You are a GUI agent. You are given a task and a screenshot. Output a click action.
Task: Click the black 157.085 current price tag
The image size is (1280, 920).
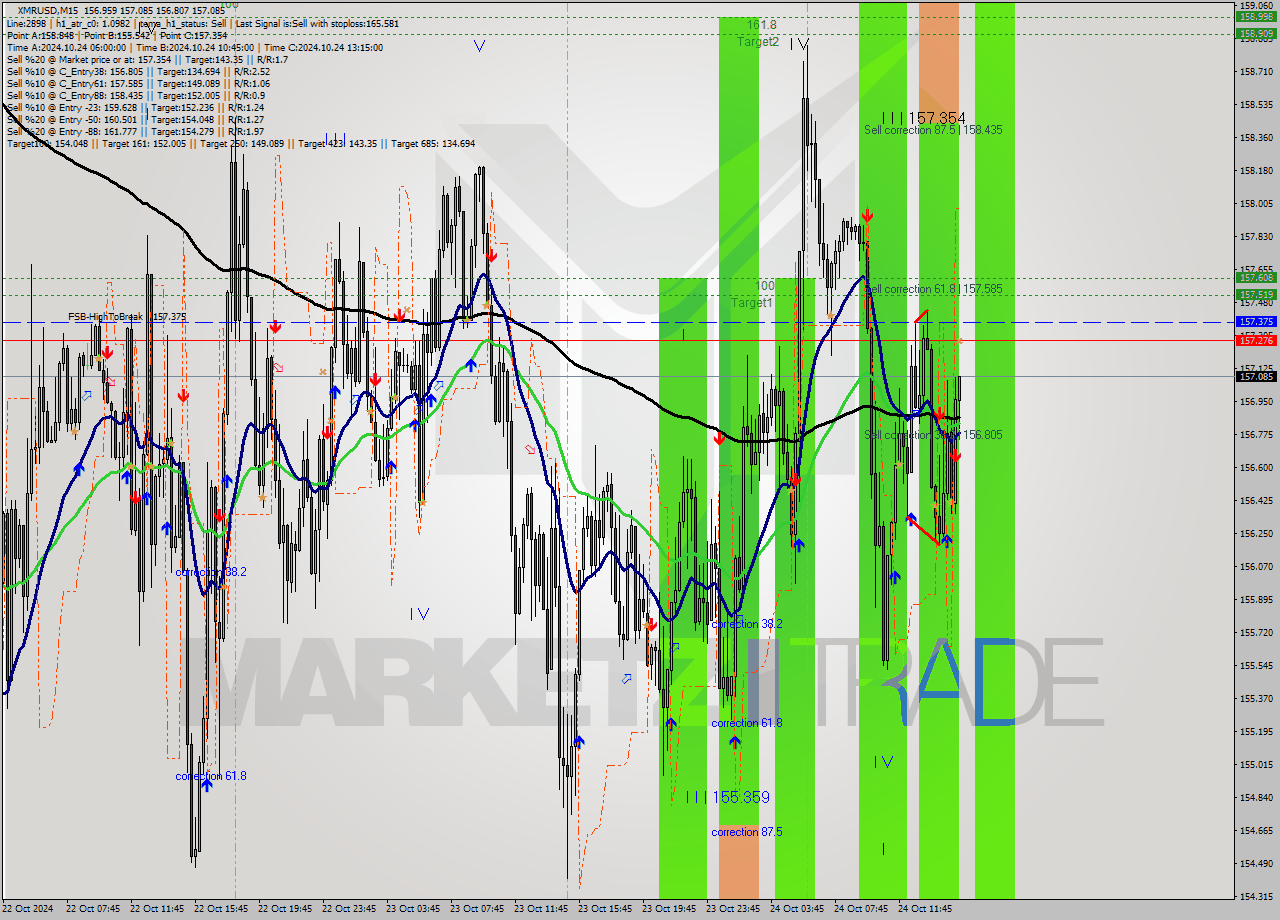[x=1256, y=376]
